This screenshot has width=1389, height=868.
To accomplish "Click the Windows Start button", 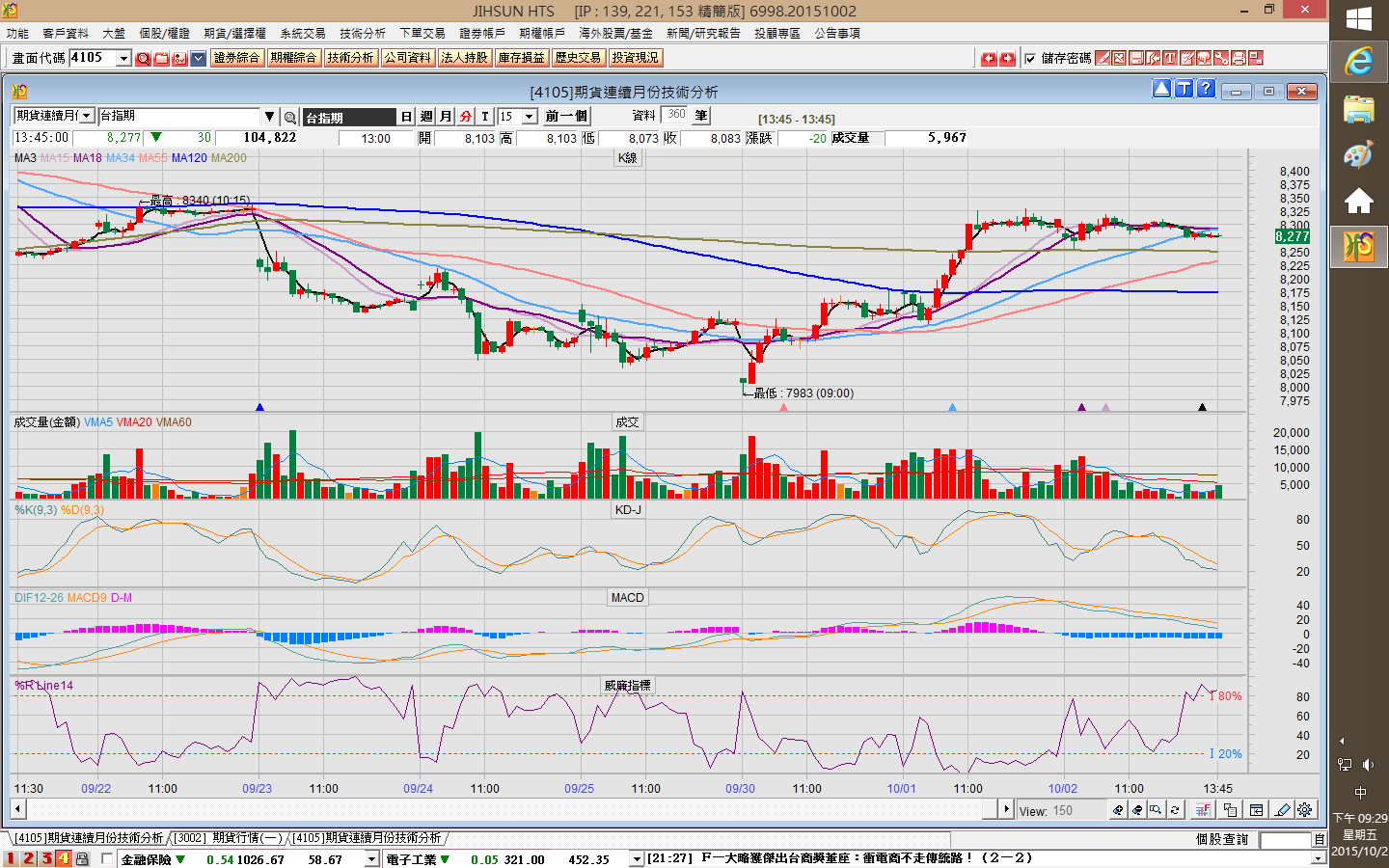I will tap(1359, 19).
